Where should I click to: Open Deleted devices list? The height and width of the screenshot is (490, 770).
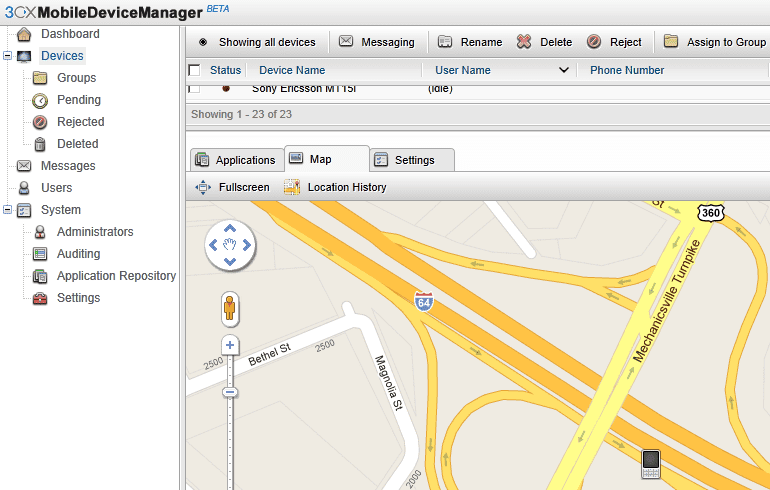point(78,144)
